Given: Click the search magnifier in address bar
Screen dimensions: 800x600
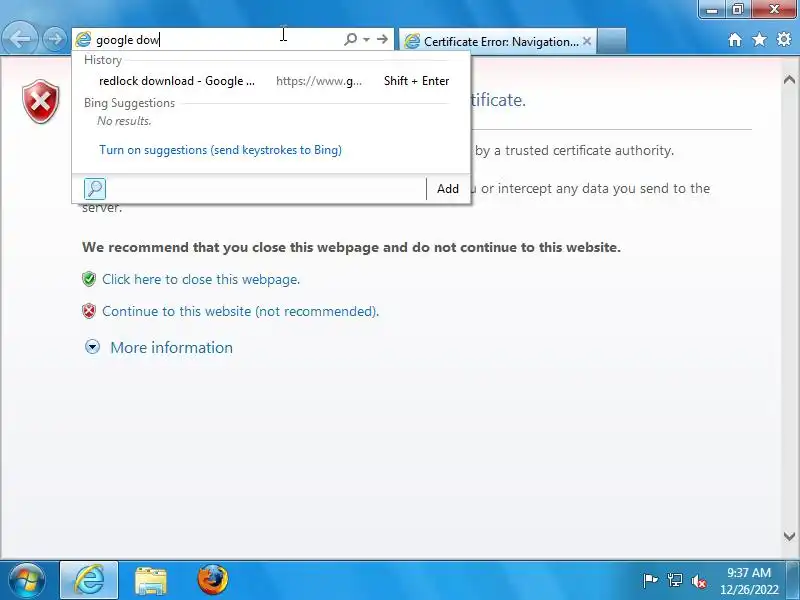Looking at the screenshot, I should point(351,39).
